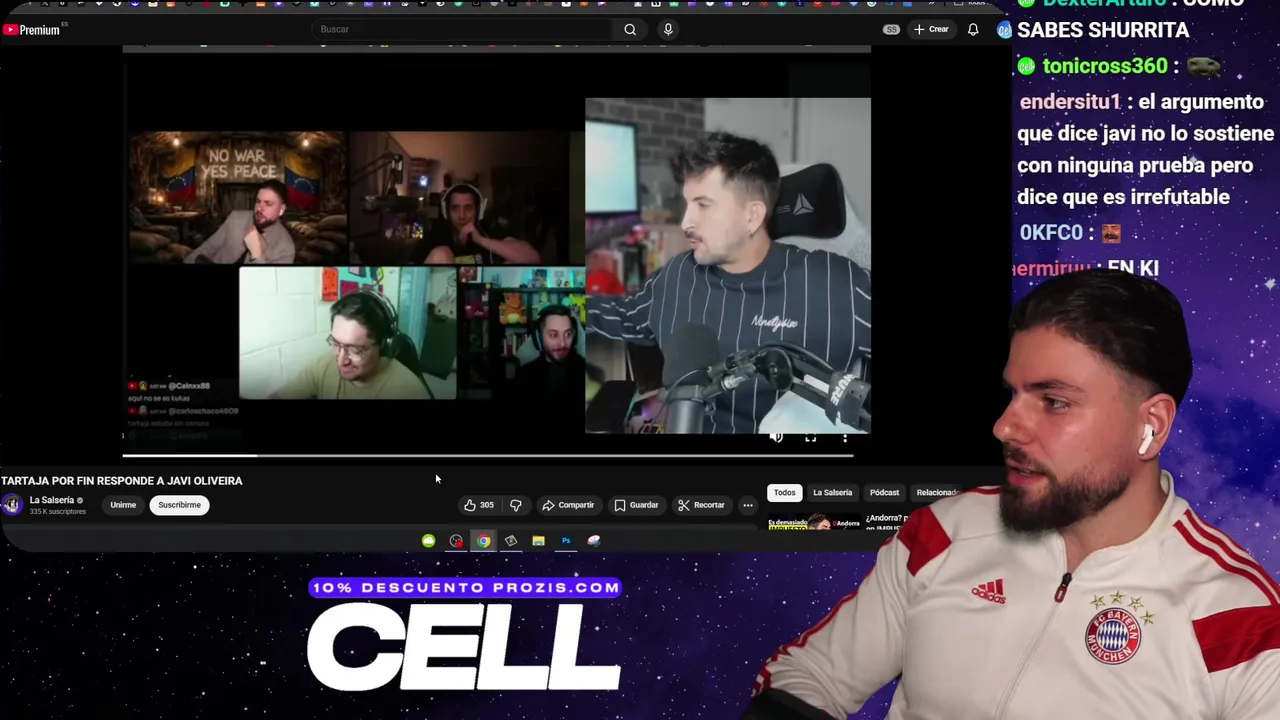Join the channel with Unirme
This screenshot has width=1280, height=720.
123,505
